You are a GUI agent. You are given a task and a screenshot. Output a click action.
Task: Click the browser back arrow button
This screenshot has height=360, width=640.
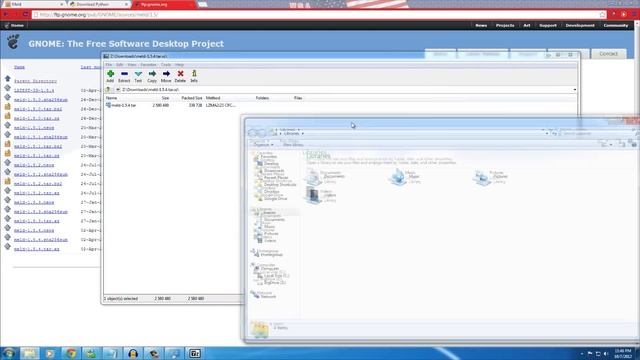6,14
